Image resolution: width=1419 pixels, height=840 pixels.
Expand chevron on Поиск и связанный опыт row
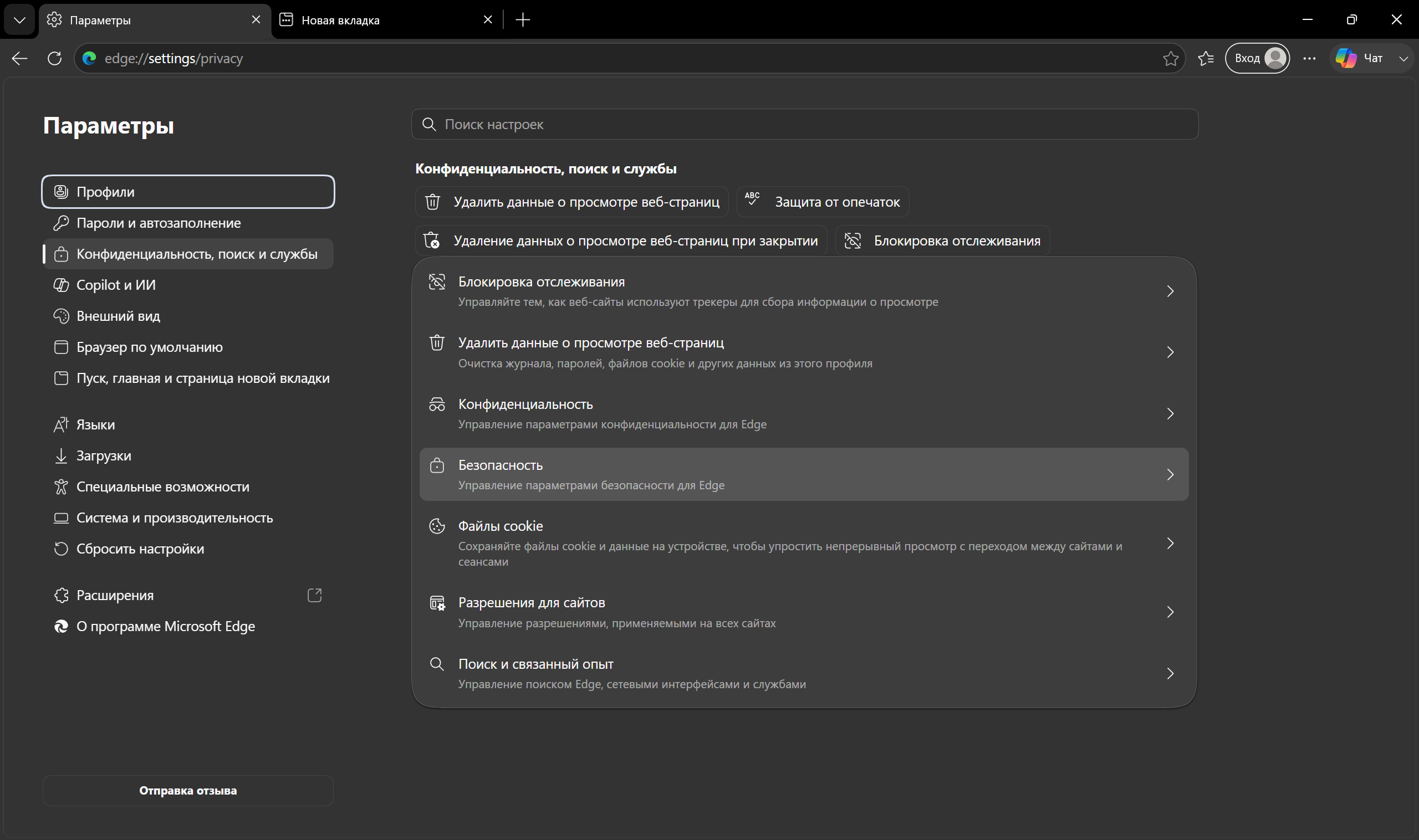click(x=1170, y=674)
